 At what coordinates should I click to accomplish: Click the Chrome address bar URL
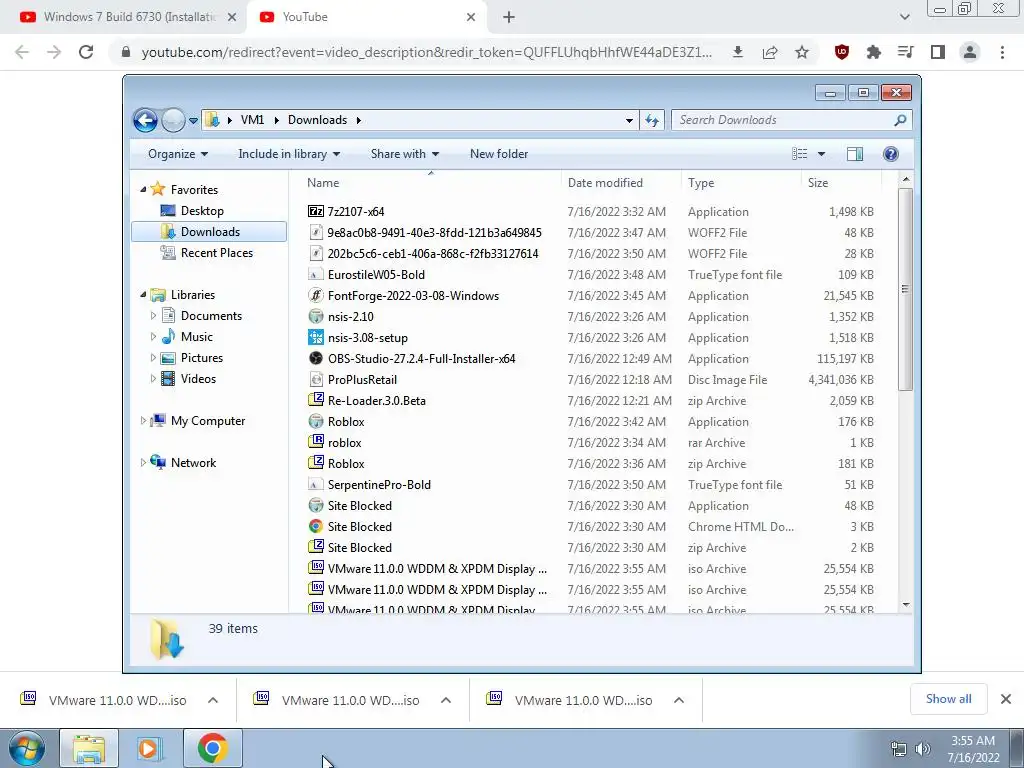pyautogui.click(x=426, y=52)
